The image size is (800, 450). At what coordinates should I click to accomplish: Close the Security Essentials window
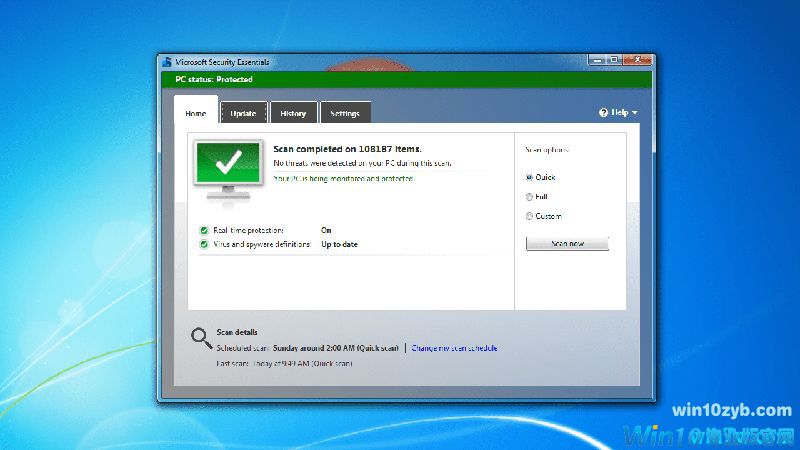click(637, 60)
